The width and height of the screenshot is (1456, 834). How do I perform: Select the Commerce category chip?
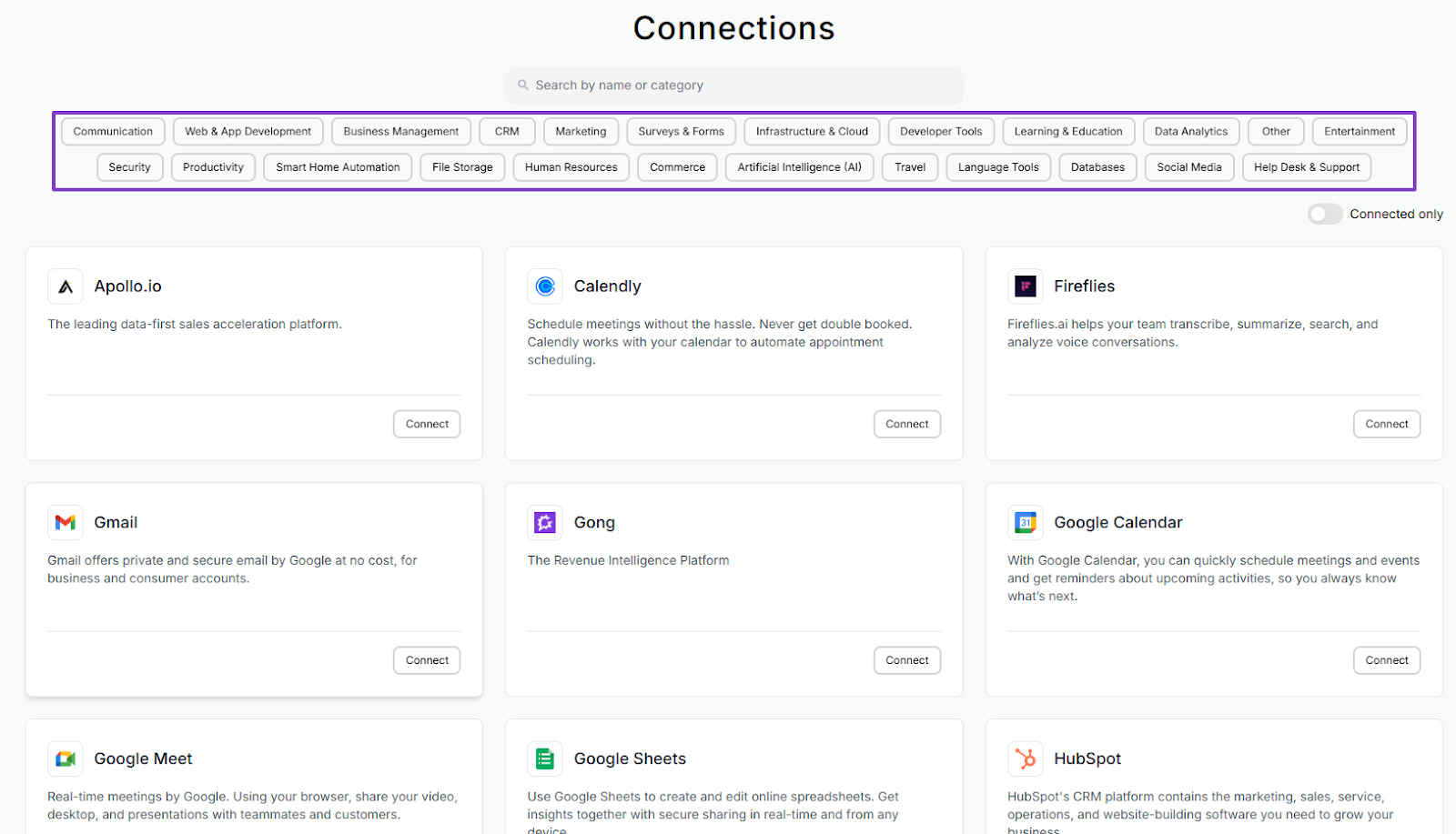coord(677,167)
